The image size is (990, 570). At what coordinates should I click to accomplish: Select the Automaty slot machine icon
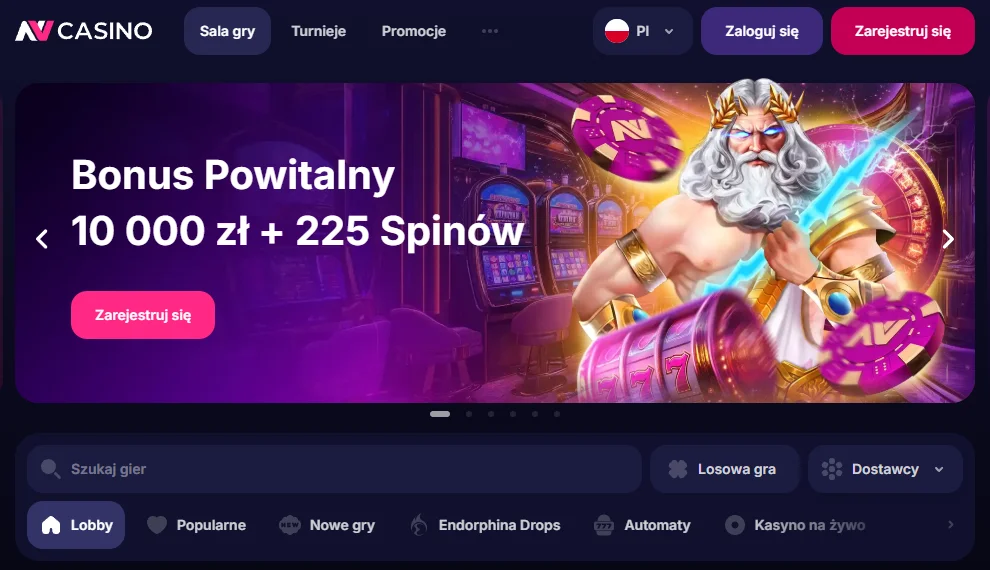click(x=604, y=525)
